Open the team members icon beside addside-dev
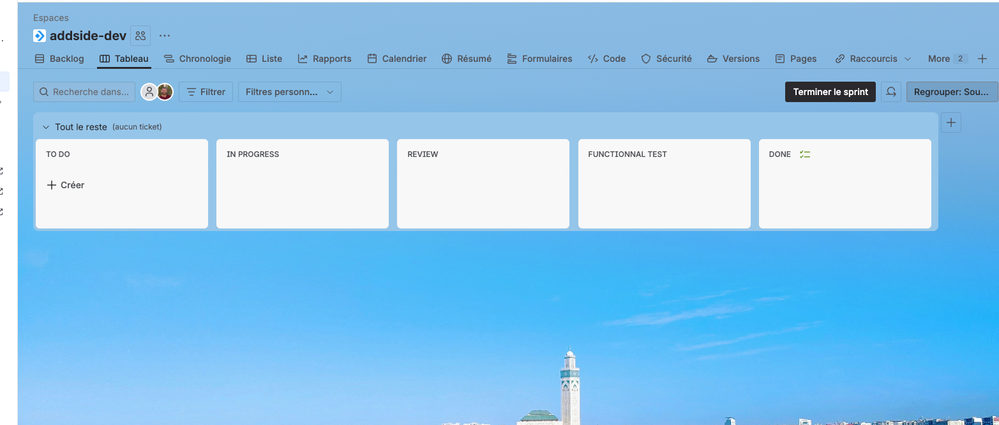 [x=141, y=36]
